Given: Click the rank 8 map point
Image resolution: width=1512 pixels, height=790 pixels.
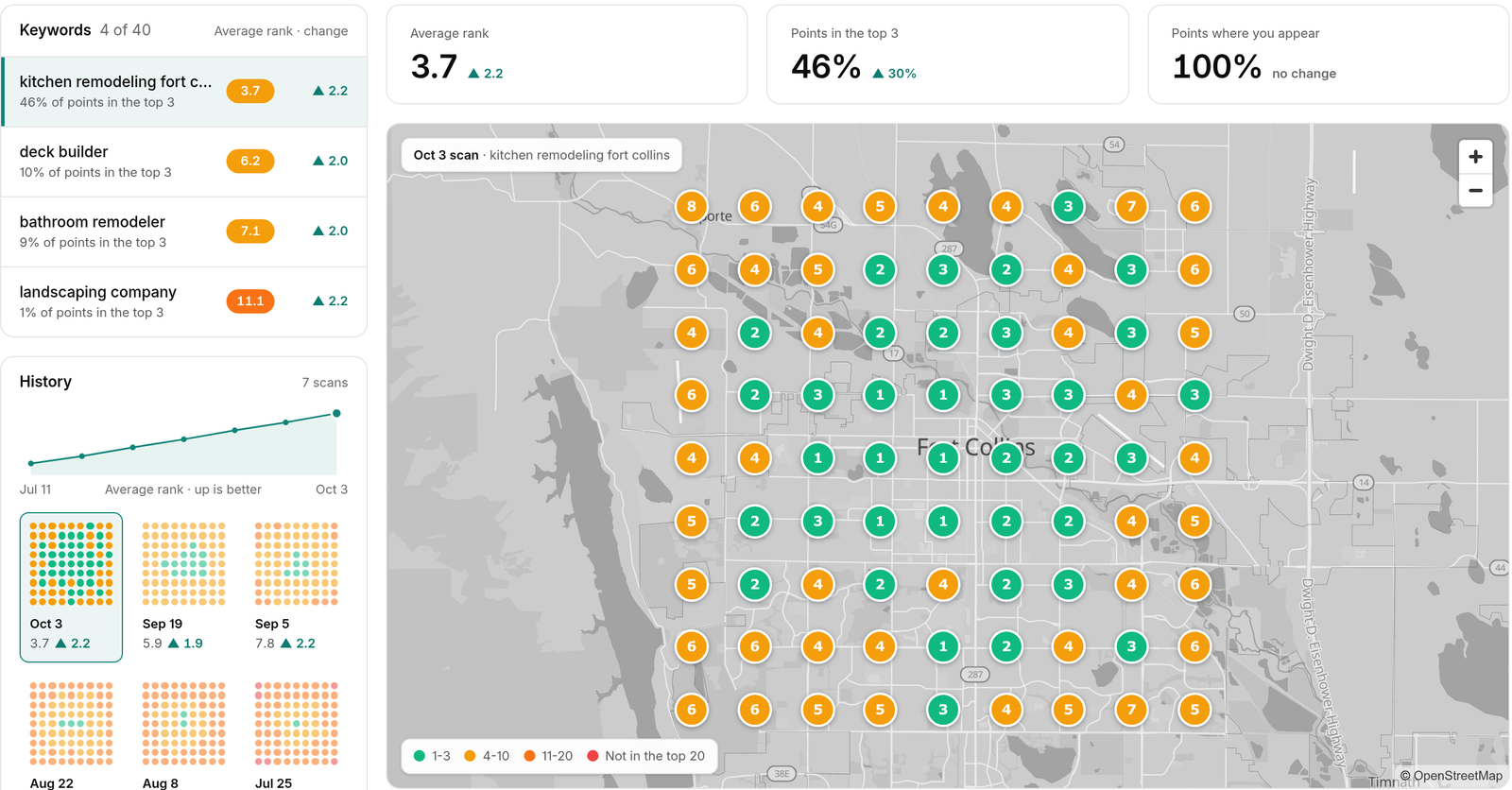Looking at the screenshot, I should pos(692,206).
